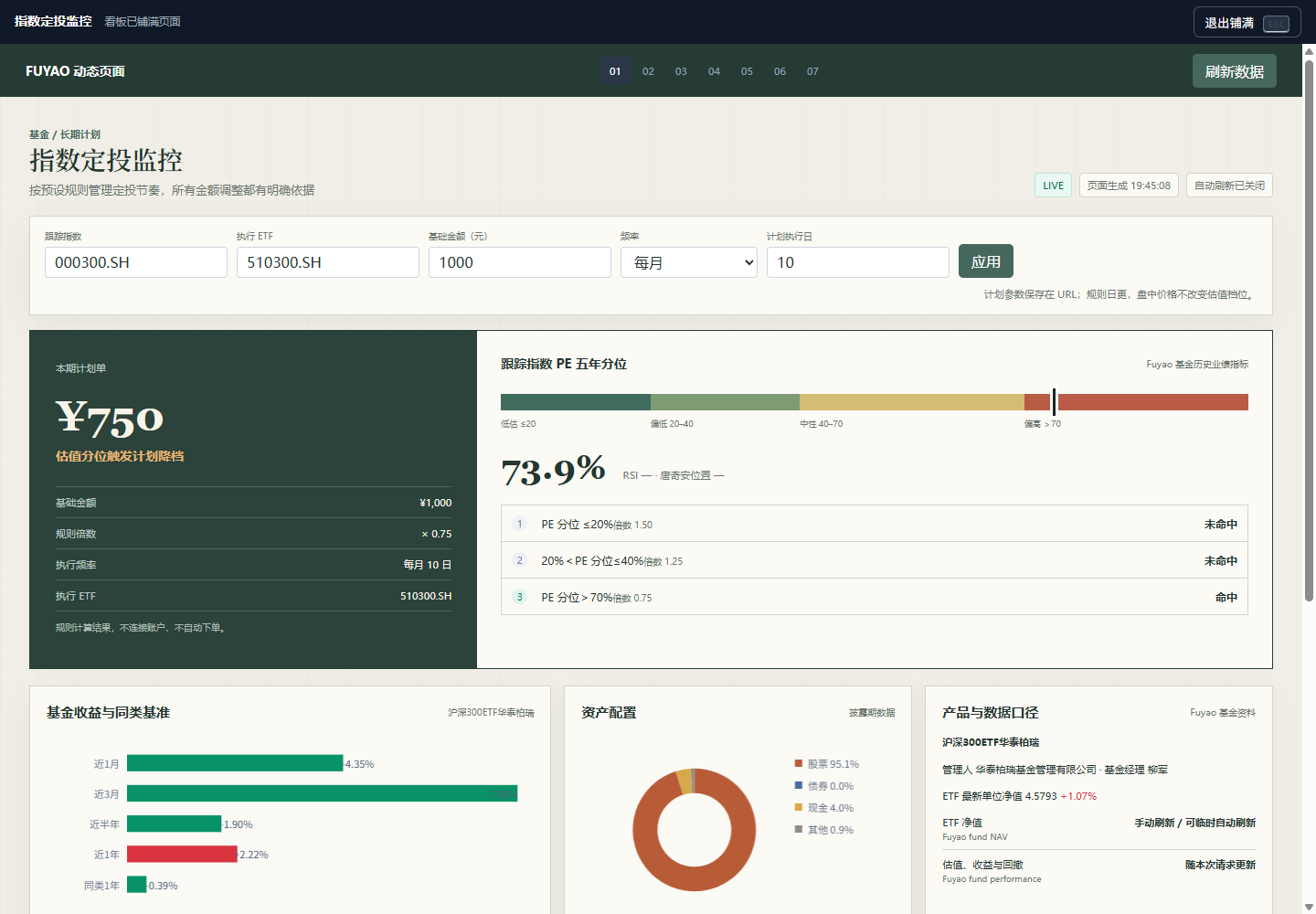Click the 同类1年 0.39% benchmark bar
1316x914 pixels.
point(137,885)
